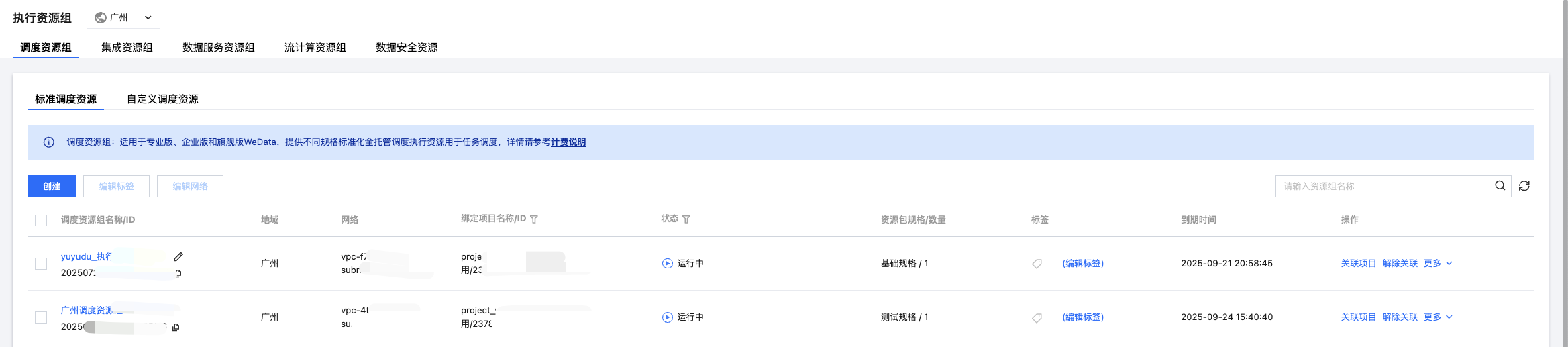Switch to the 集成资源组 tab
This screenshot has width=1568, height=347.
127,48
